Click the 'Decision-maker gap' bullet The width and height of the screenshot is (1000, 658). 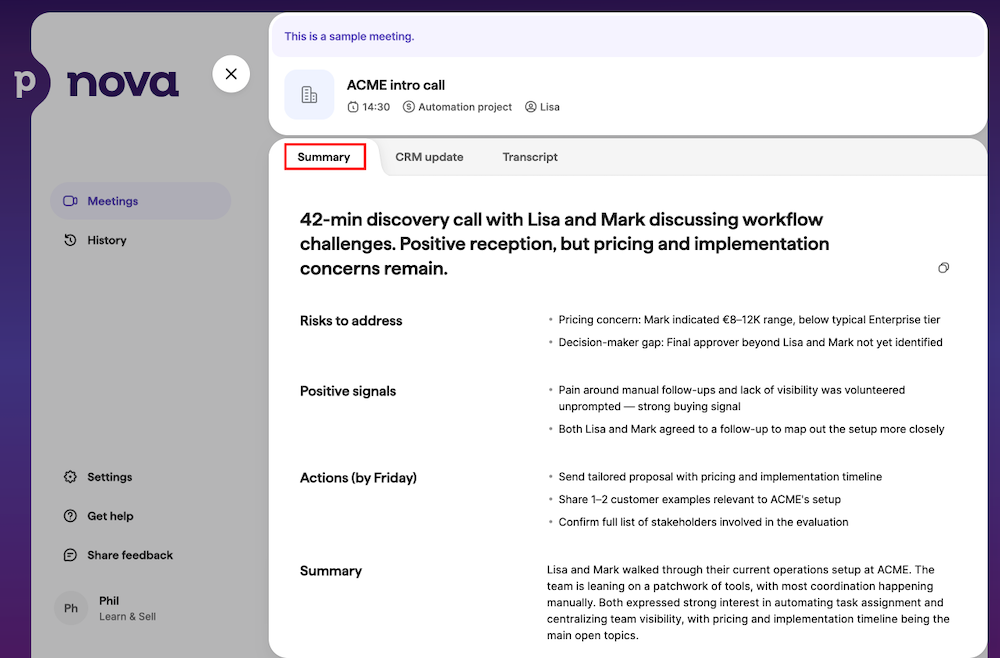(750, 342)
